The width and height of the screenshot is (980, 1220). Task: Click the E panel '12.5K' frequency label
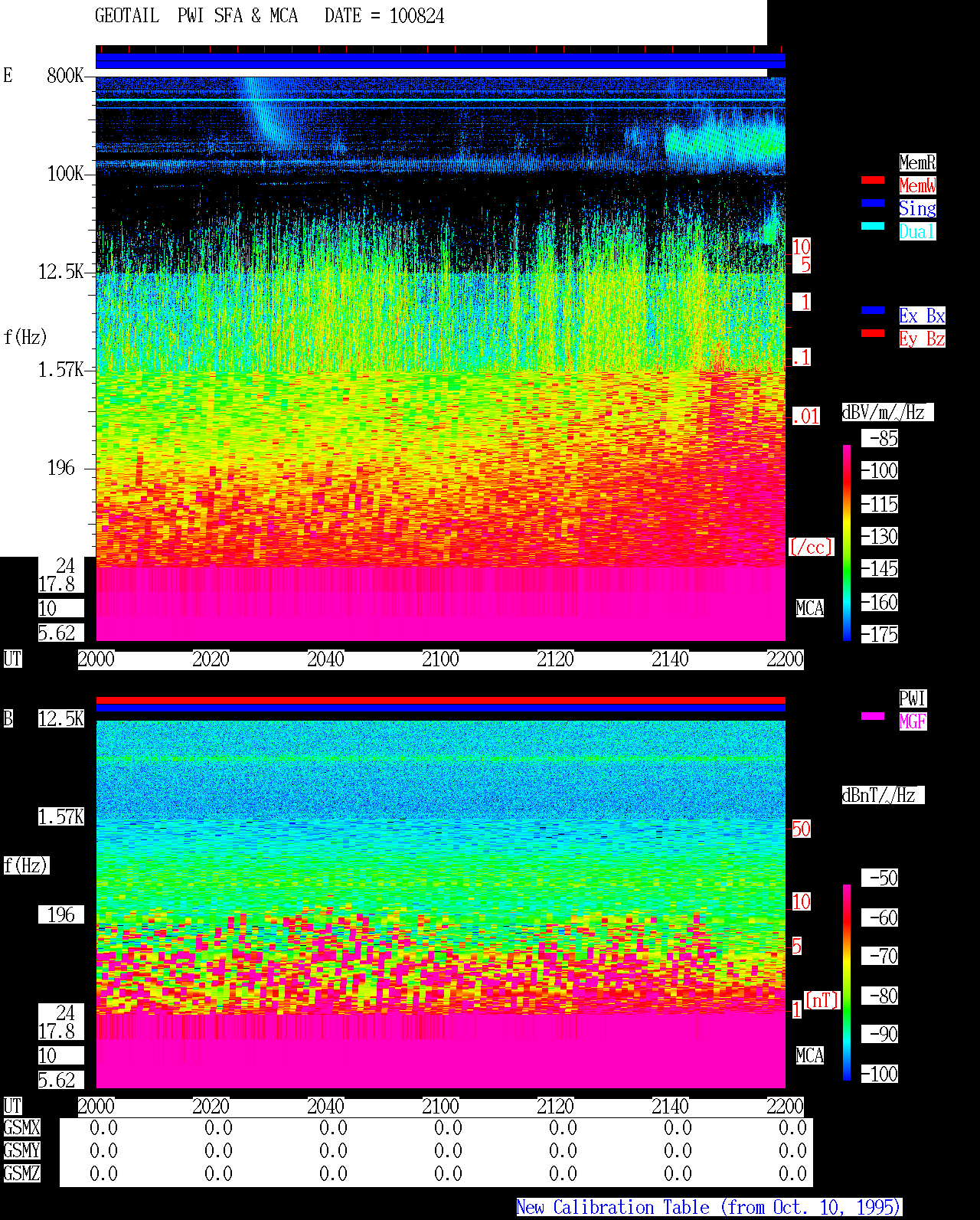coord(61,271)
